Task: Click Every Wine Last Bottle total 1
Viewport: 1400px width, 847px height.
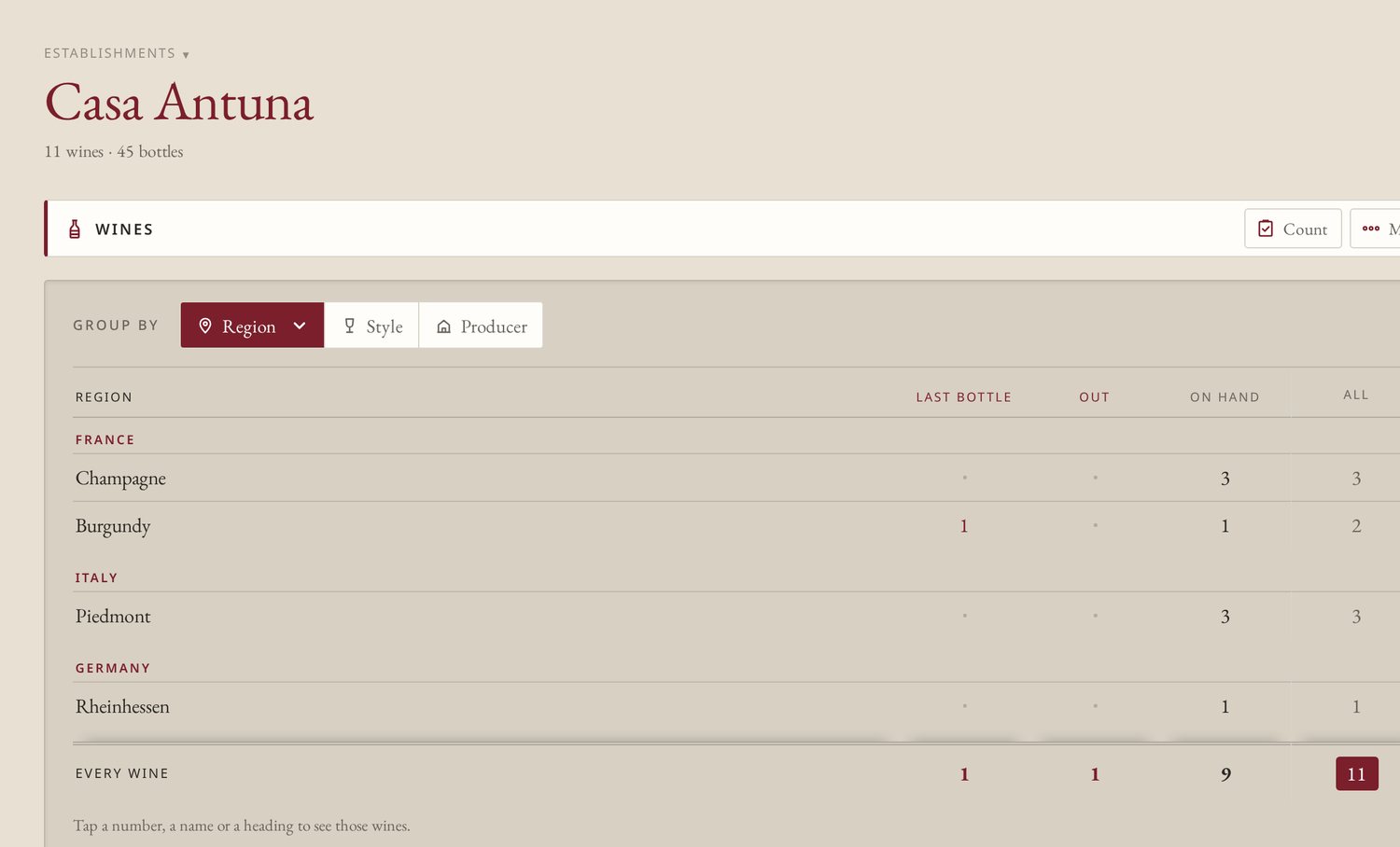Action: pyautogui.click(x=964, y=774)
